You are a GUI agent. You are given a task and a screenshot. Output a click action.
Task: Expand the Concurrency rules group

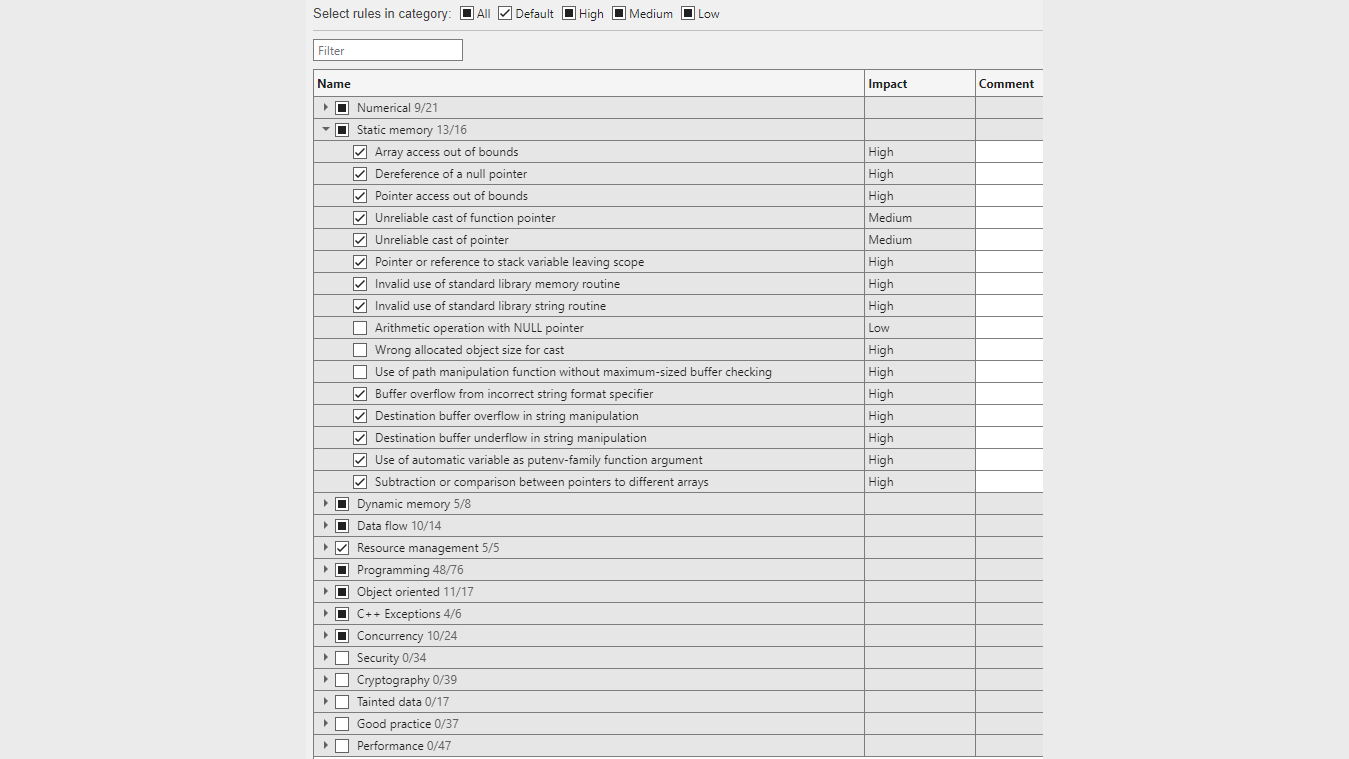(325, 636)
